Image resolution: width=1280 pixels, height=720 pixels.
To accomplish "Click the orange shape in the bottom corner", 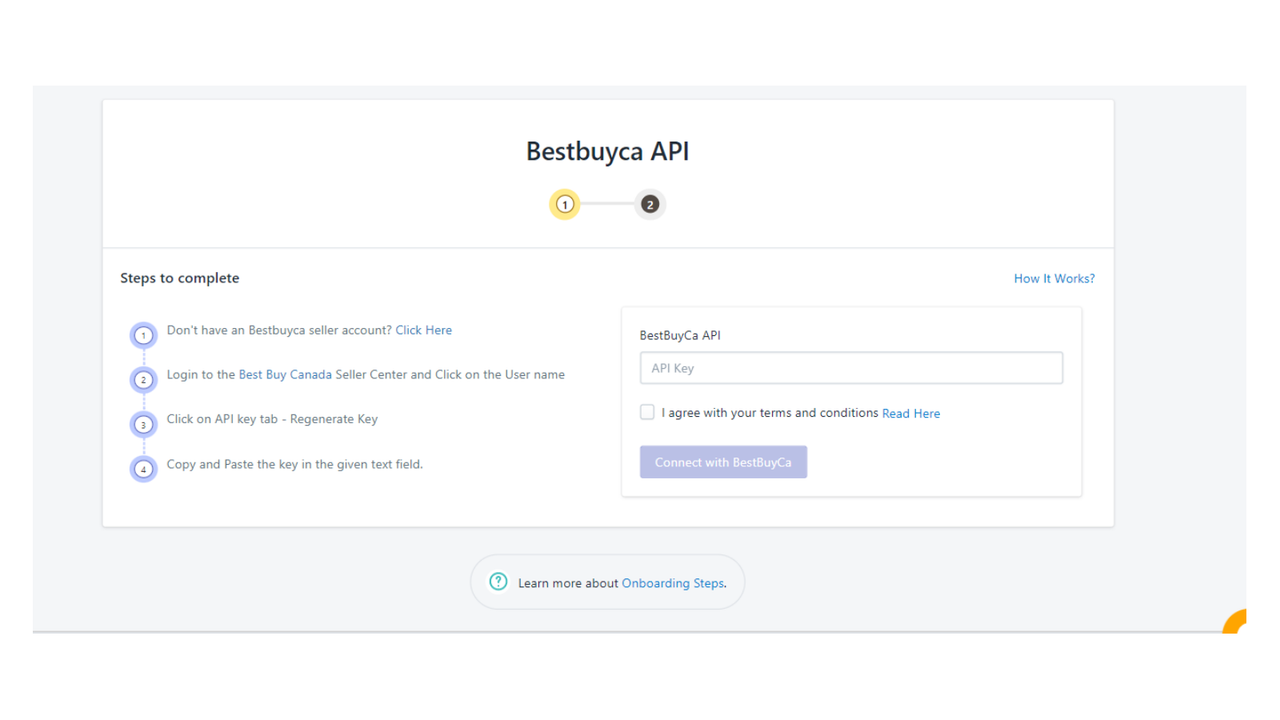I will (1234, 620).
